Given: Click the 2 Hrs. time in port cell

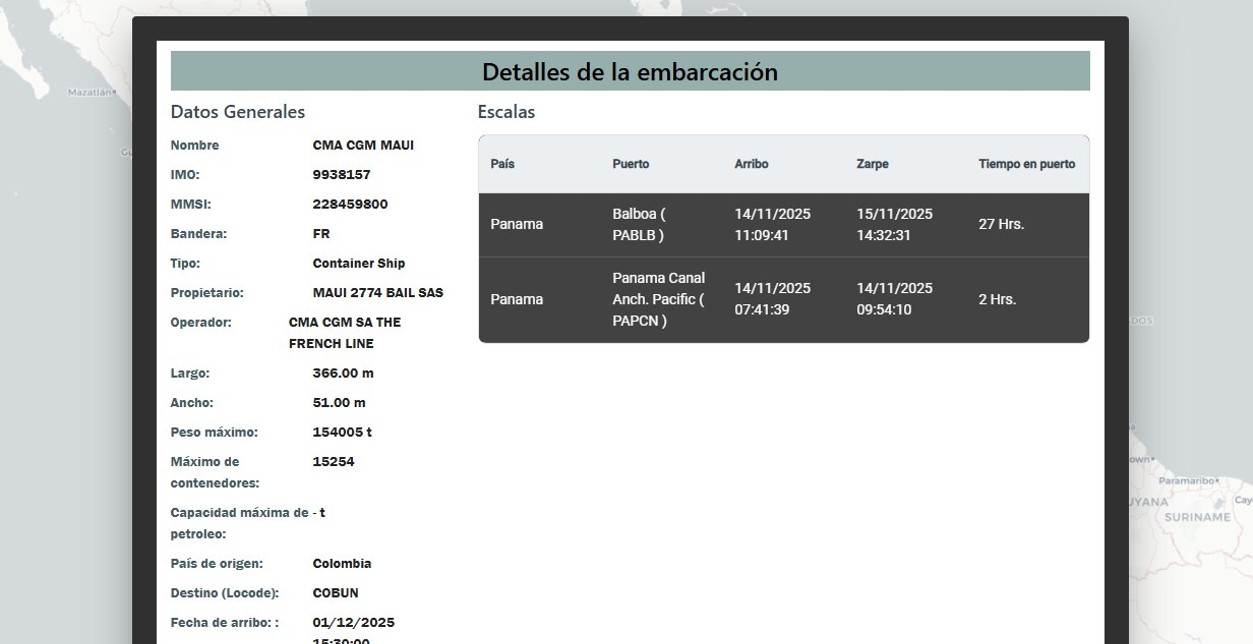Looking at the screenshot, I should coord(997,300).
